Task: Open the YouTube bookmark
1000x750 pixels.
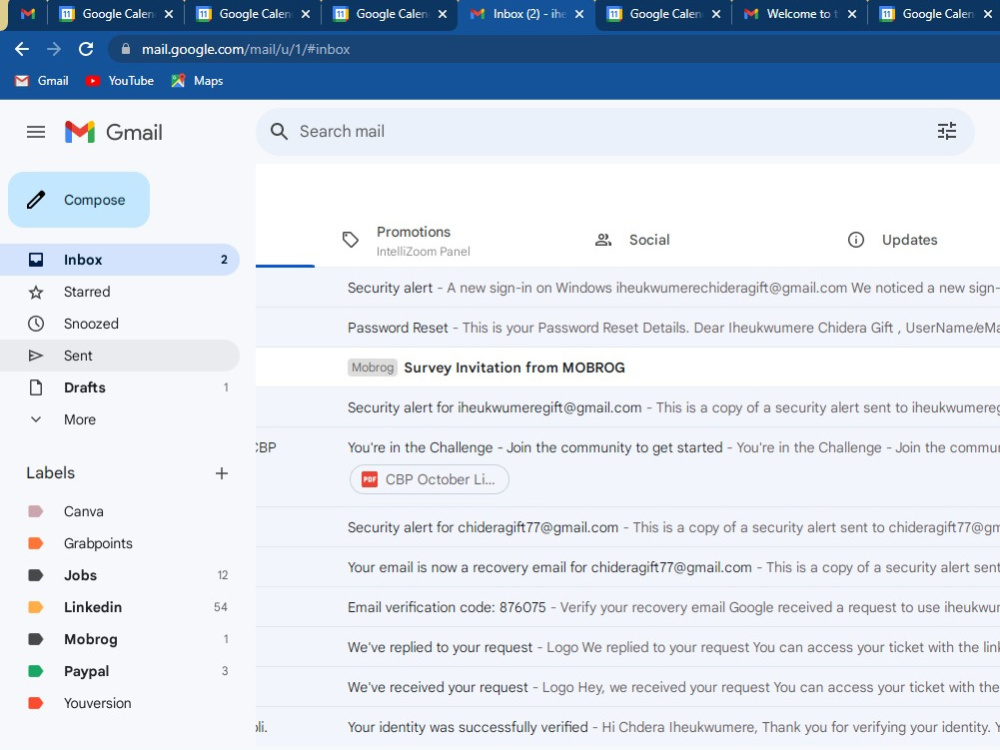Action: [120, 81]
